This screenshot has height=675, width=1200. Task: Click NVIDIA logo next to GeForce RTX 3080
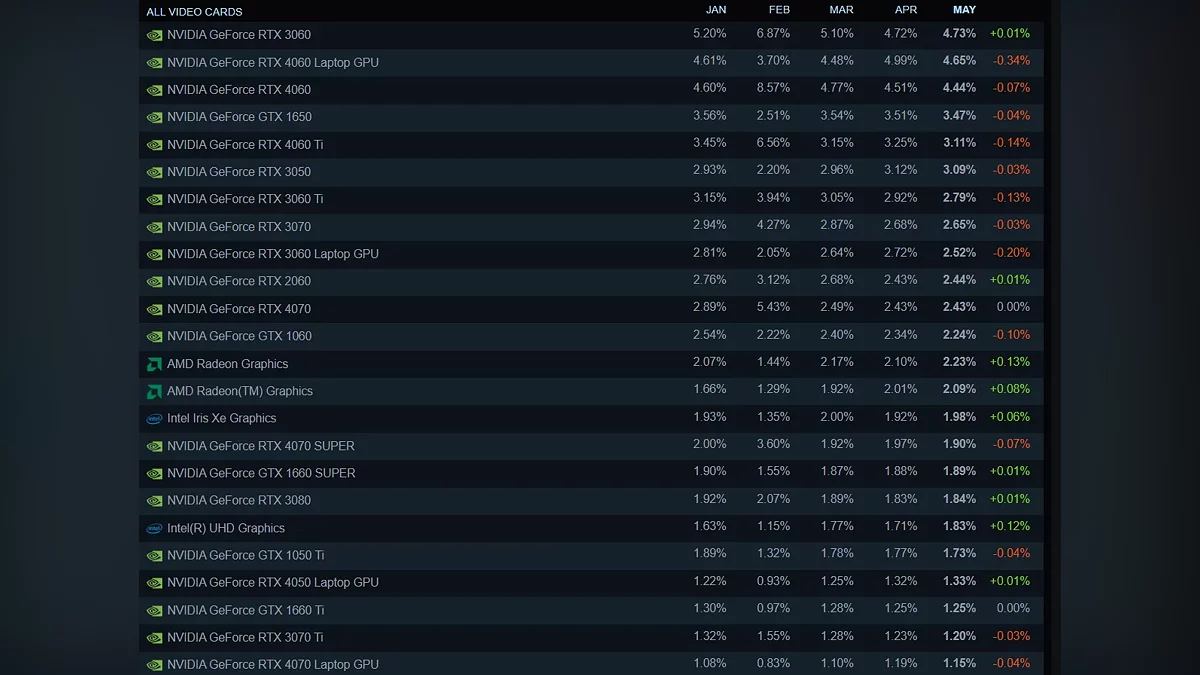(x=154, y=501)
